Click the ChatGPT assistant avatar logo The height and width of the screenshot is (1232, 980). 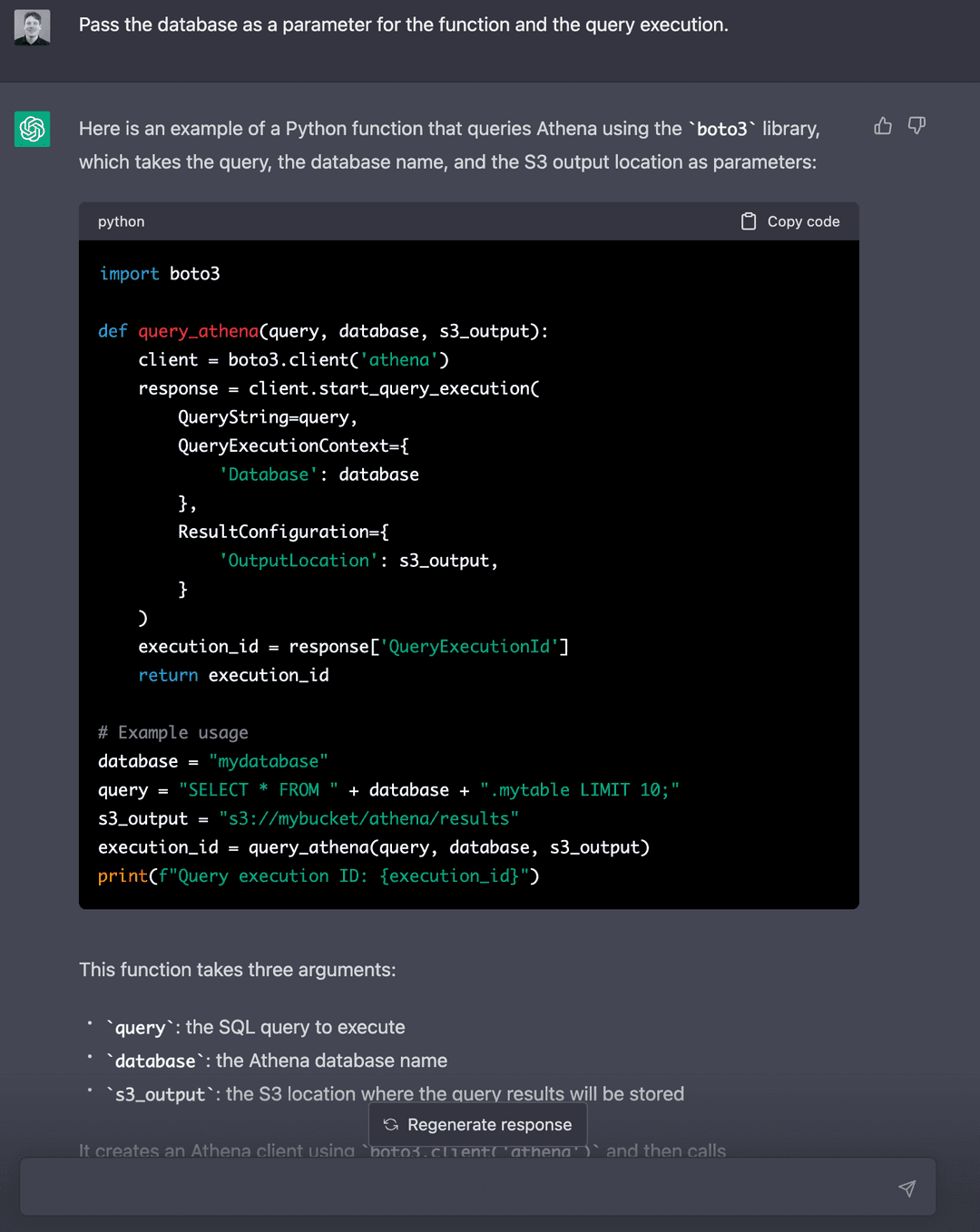point(32,128)
